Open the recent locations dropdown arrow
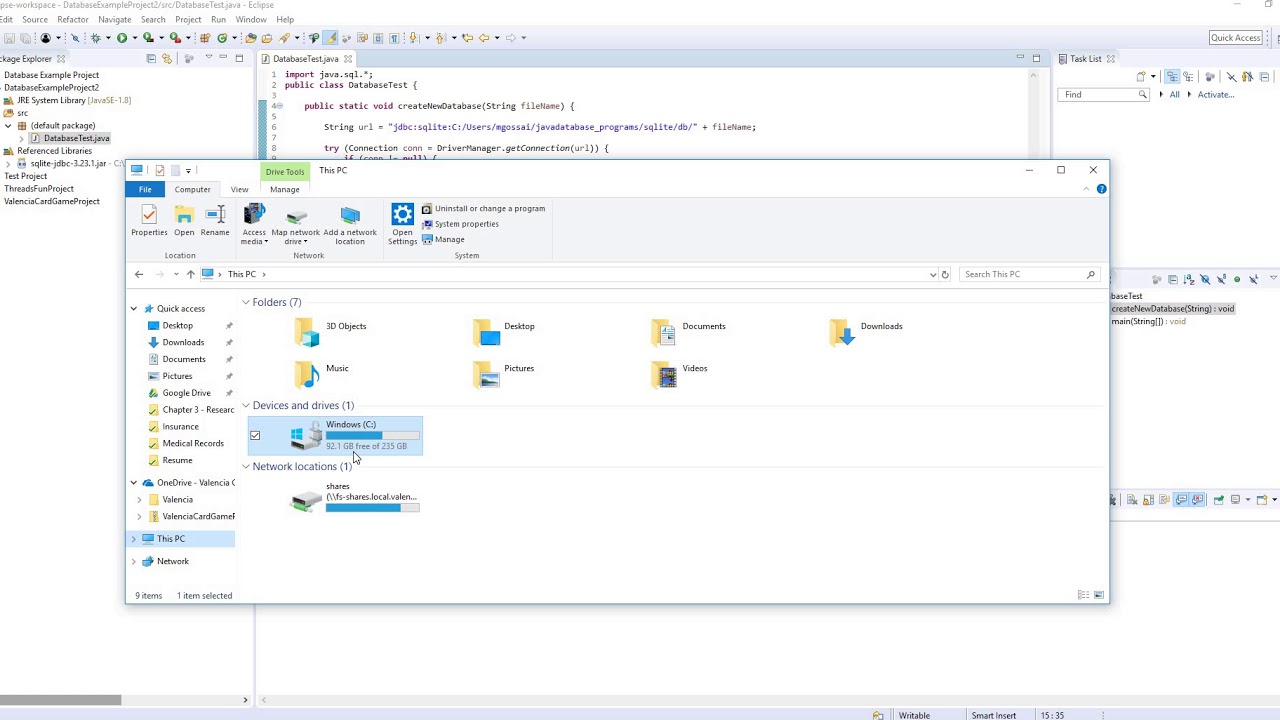Image resolution: width=1280 pixels, height=720 pixels. [176, 274]
